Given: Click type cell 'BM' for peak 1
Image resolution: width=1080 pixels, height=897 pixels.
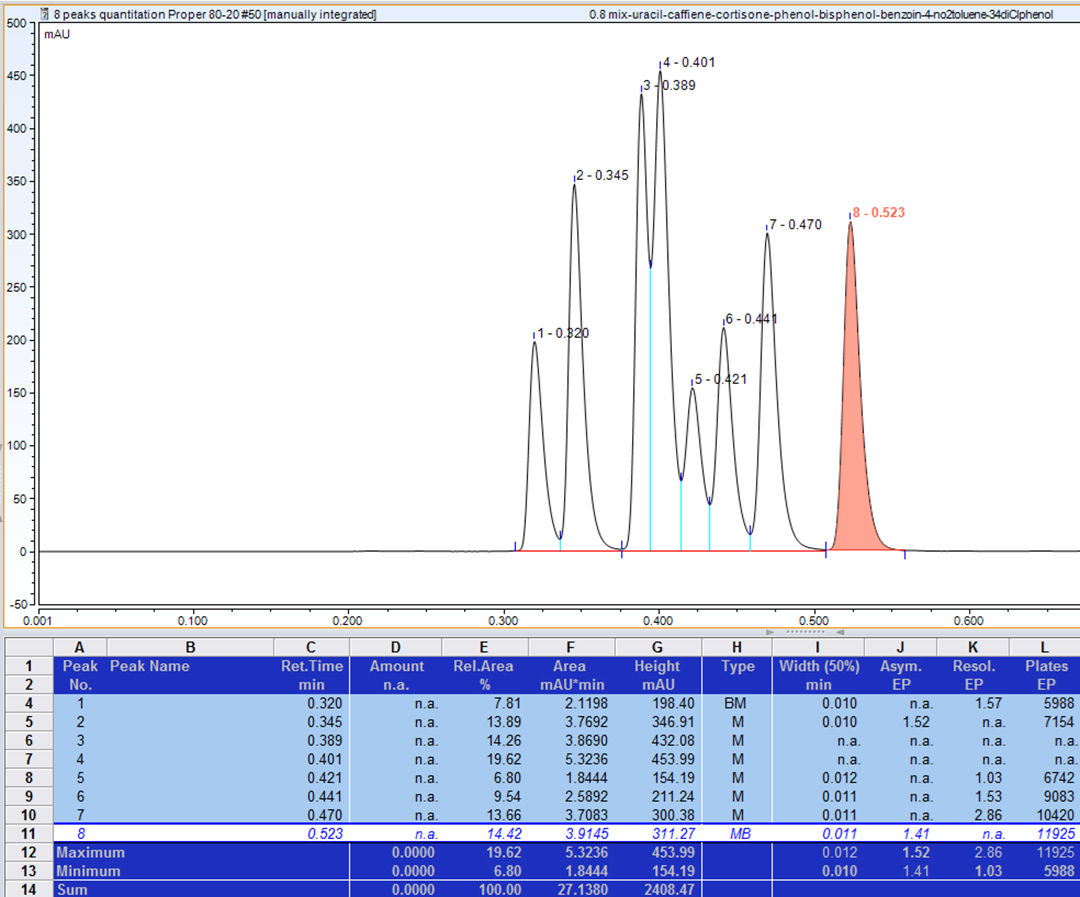Looking at the screenshot, I should [735, 703].
